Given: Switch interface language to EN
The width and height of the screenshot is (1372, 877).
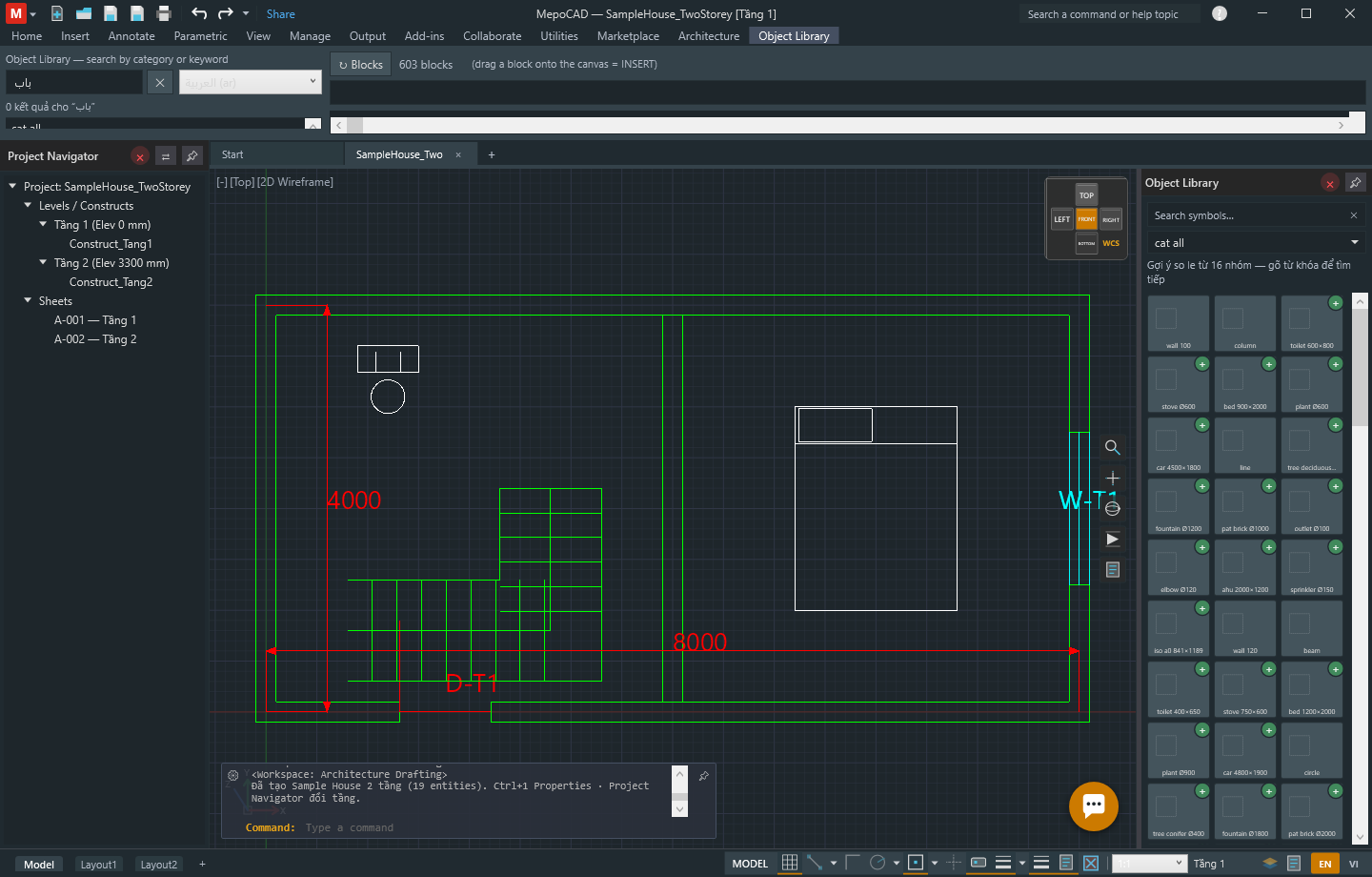Looking at the screenshot, I should (1325, 864).
